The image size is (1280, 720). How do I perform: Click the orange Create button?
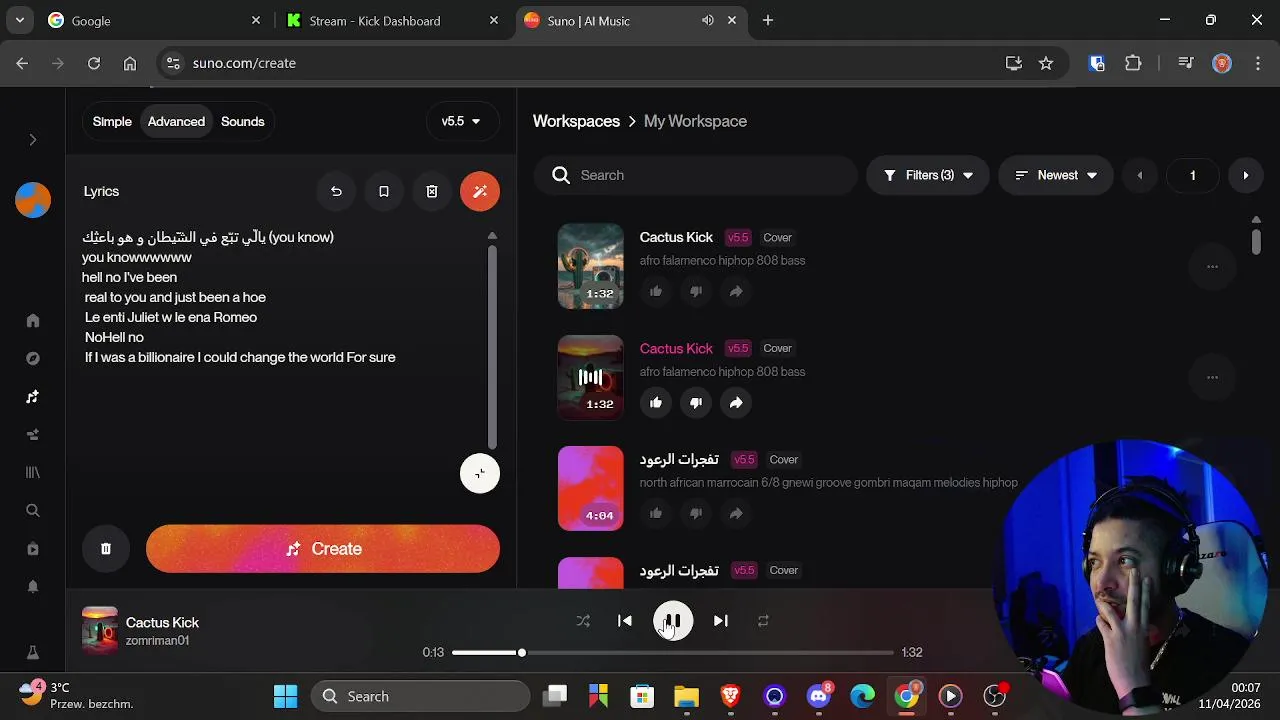pyautogui.click(x=323, y=549)
